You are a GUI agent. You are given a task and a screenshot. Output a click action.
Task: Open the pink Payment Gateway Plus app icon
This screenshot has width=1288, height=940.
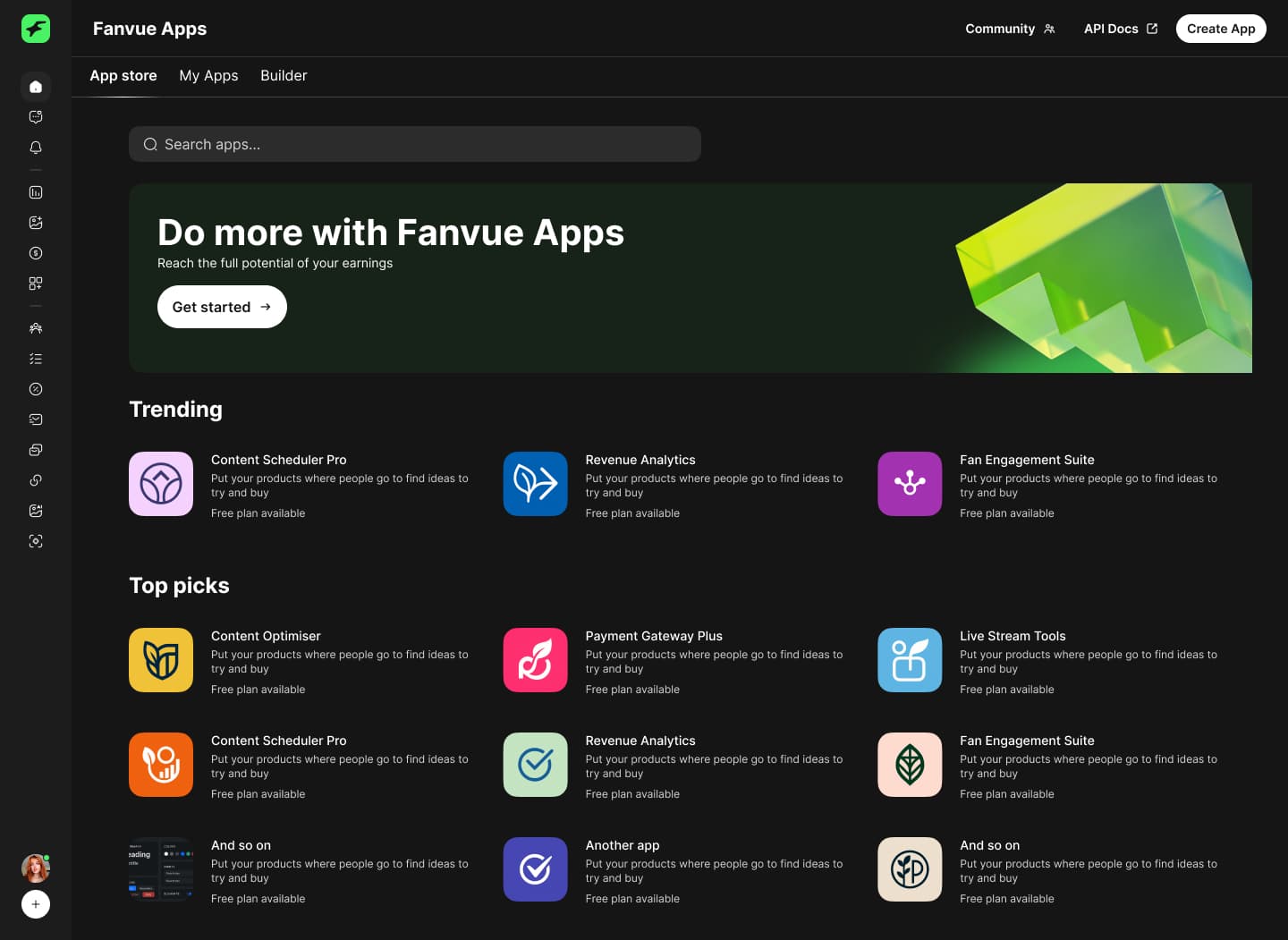[x=536, y=660]
